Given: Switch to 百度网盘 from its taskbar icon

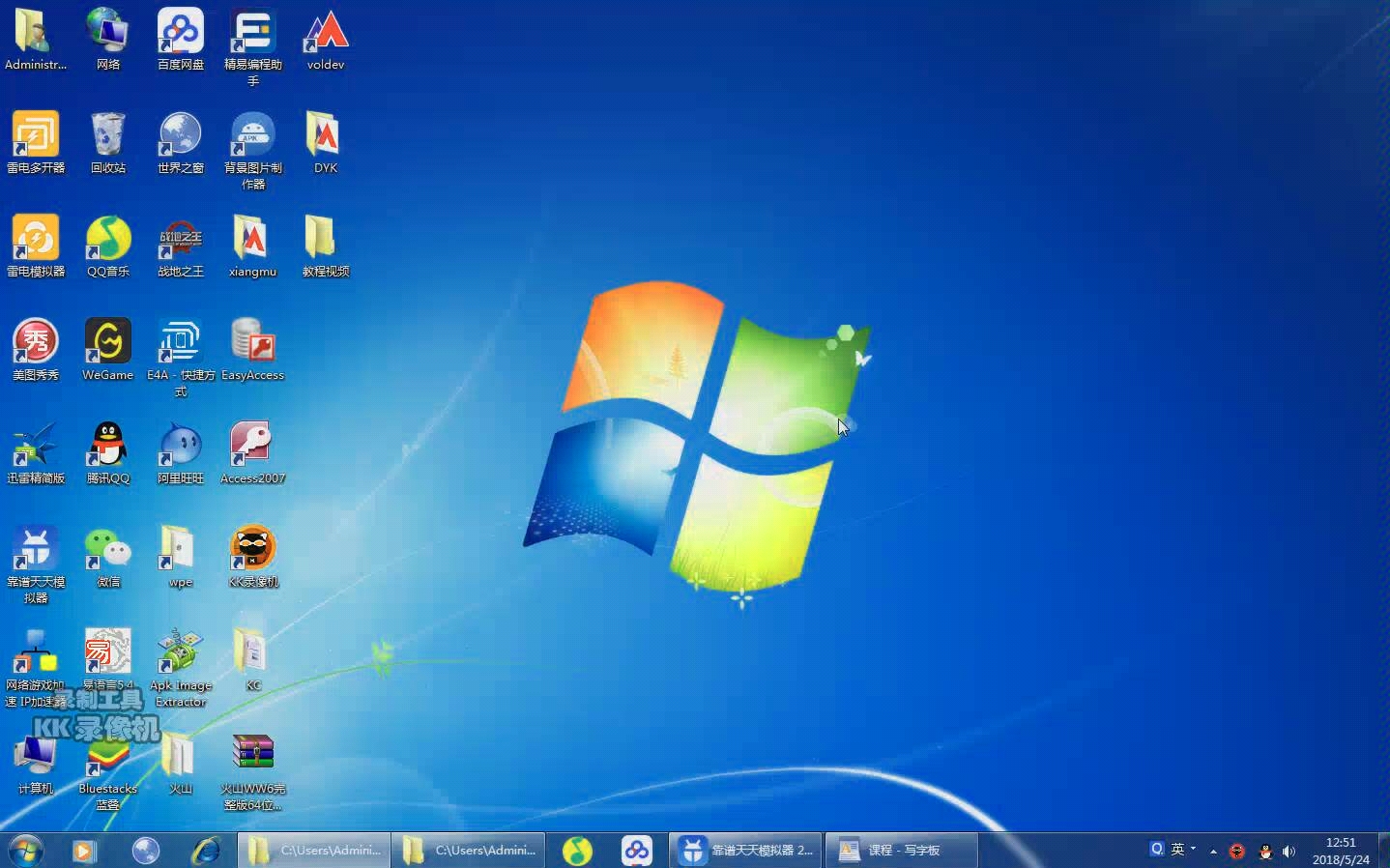Looking at the screenshot, I should click(x=637, y=851).
